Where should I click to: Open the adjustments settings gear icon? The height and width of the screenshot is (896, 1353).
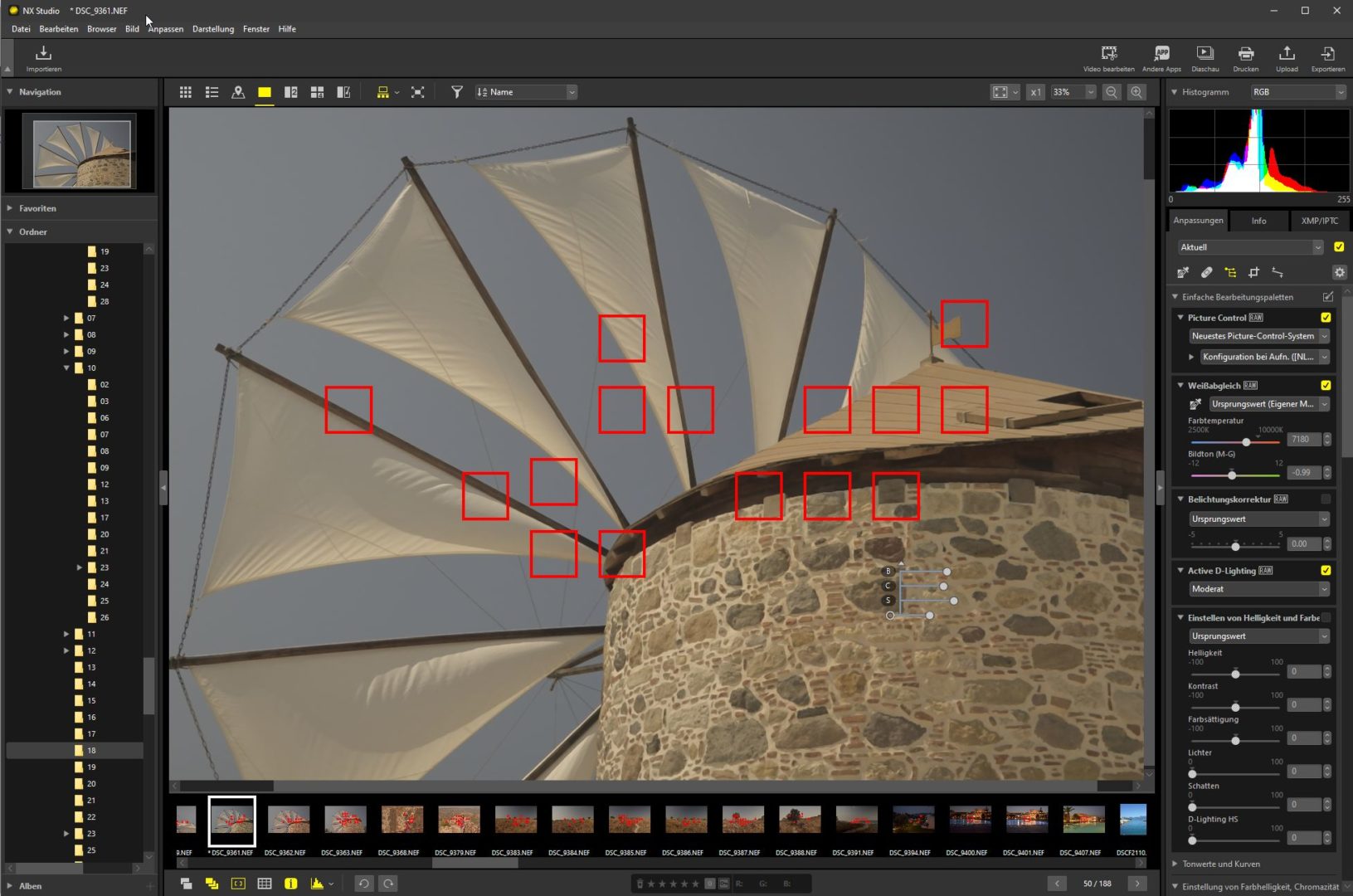1340,271
